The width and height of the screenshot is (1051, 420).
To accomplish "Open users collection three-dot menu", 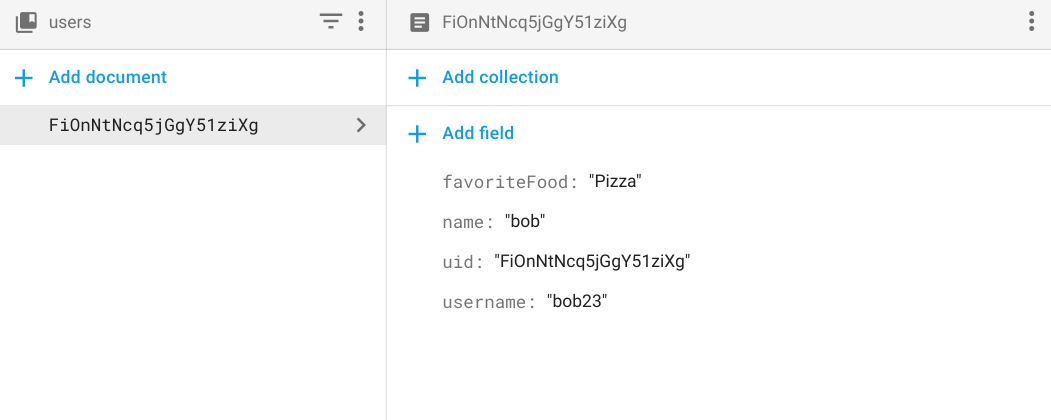I will pyautogui.click(x=361, y=22).
